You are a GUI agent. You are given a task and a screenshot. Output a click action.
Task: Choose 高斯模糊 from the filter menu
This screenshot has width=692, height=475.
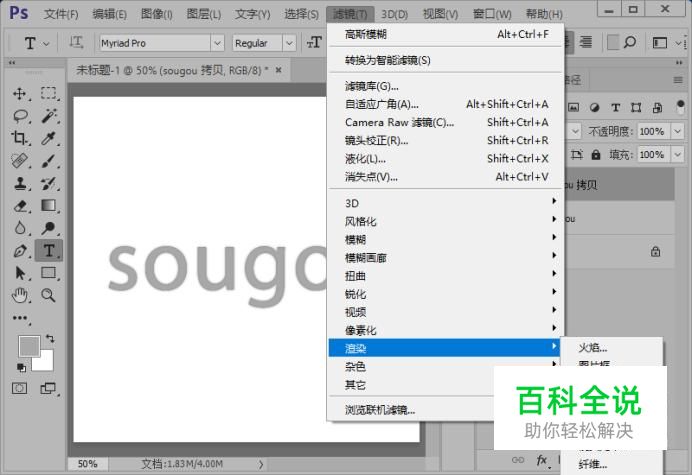pos(445,34)
